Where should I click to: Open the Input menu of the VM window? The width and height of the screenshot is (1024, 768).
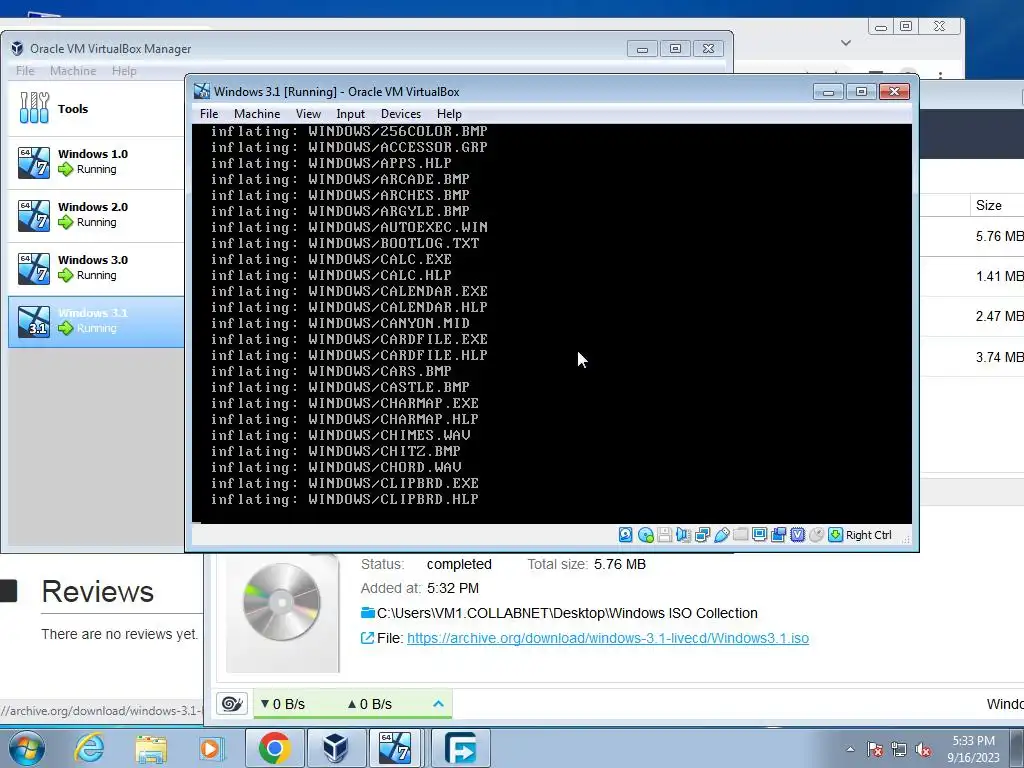coord(350,114)
